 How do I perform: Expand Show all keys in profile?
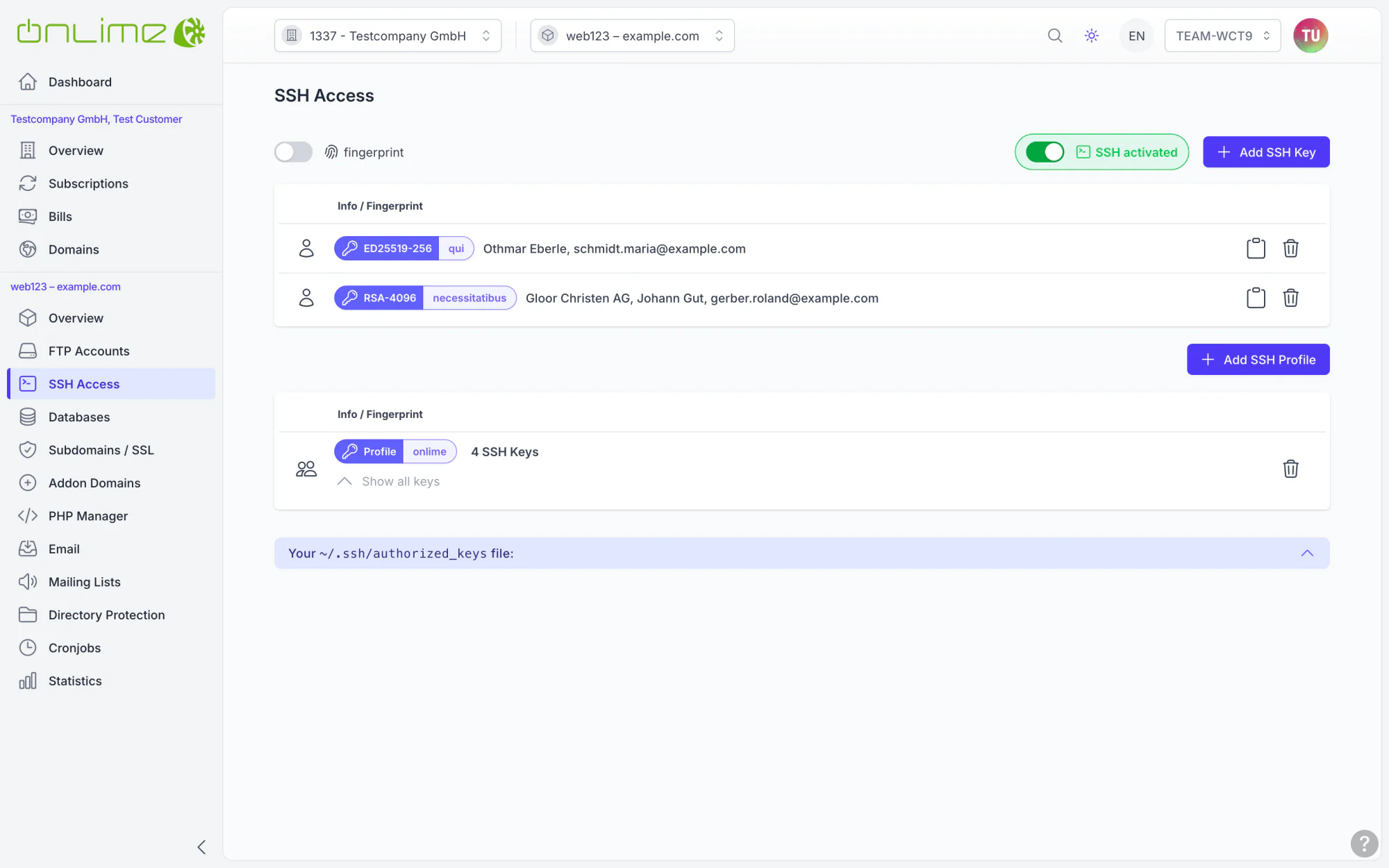(x=389, y=481)
